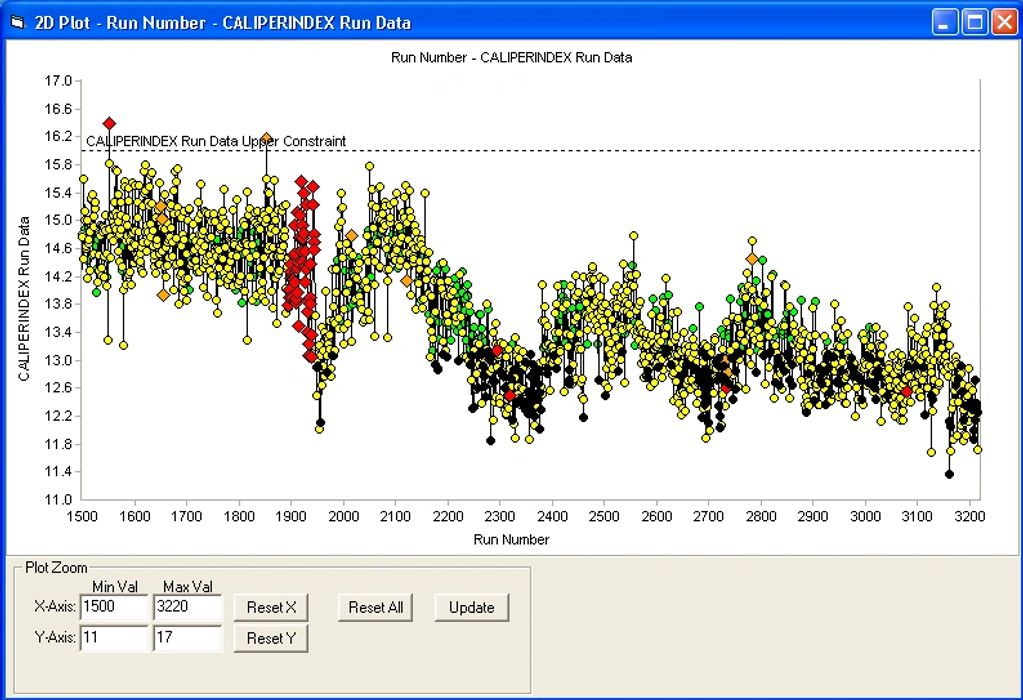Select the orange diamond above the constraint line

266,139
